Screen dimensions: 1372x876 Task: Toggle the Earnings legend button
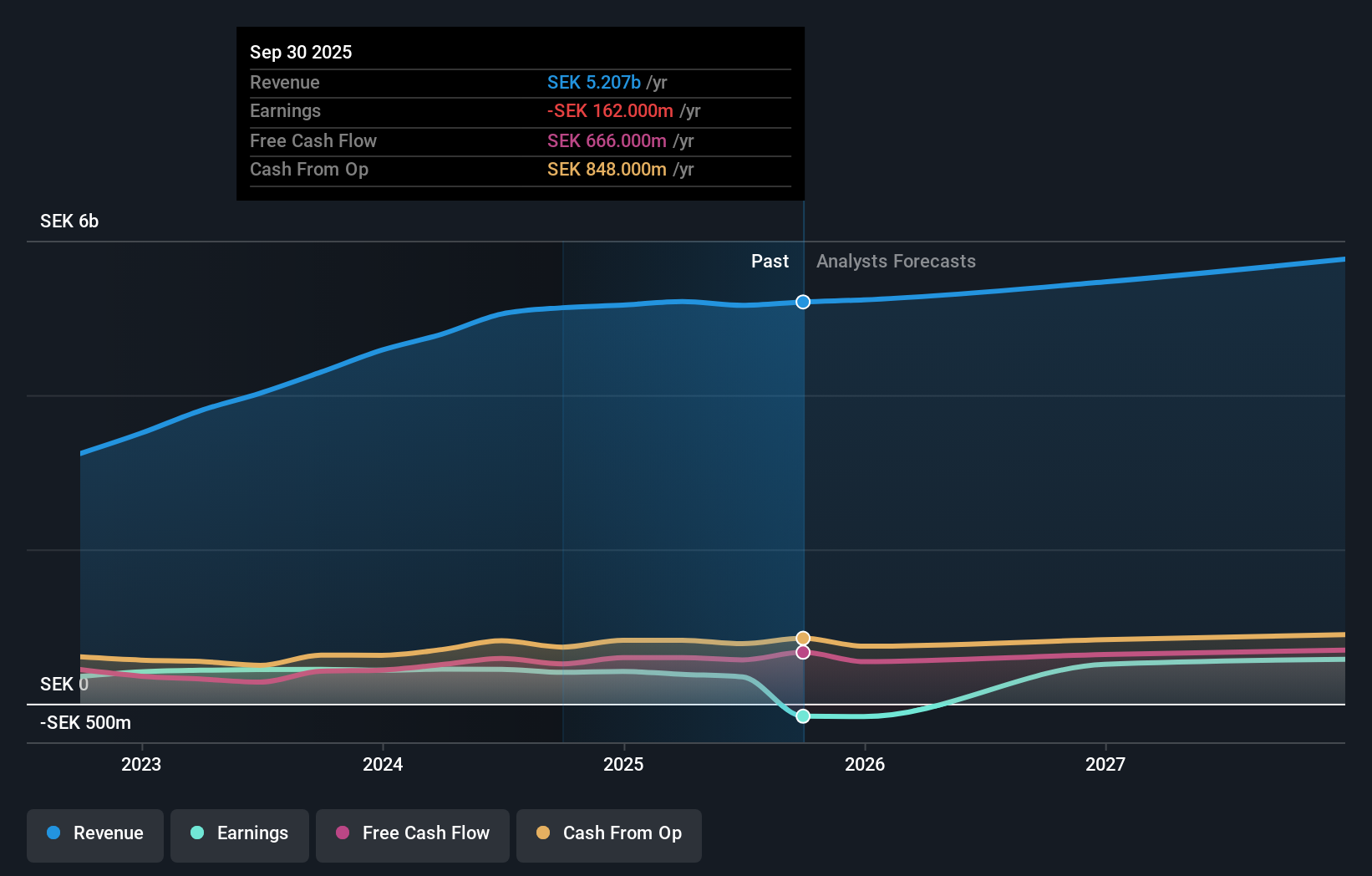(240, 835)
